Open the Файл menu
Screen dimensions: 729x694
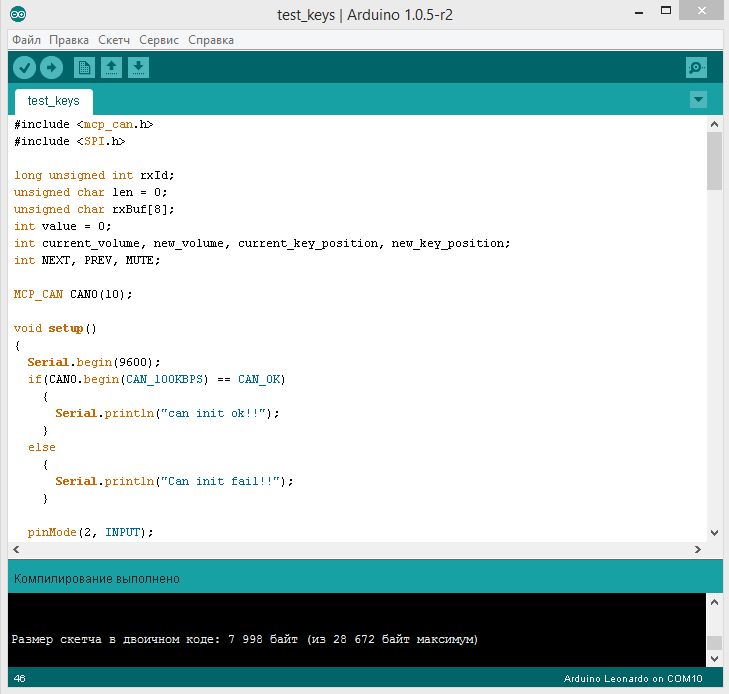coord(26,40)
